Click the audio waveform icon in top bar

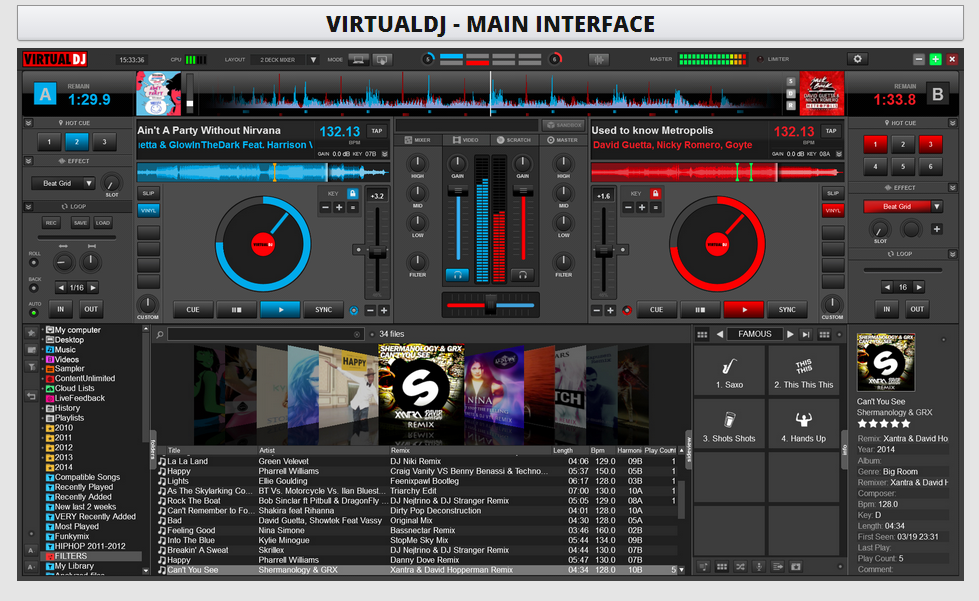tap(599, 59)
